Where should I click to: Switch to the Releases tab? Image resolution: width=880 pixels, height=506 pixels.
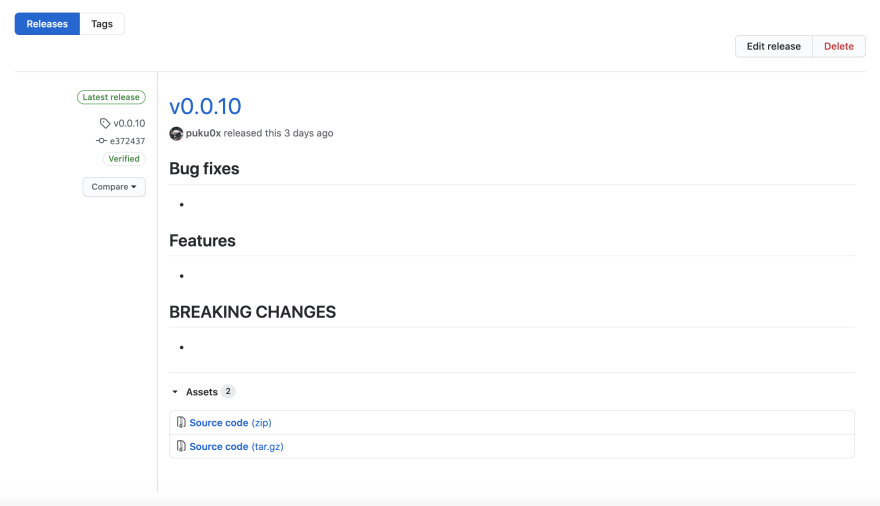click(x=47, y=24)
